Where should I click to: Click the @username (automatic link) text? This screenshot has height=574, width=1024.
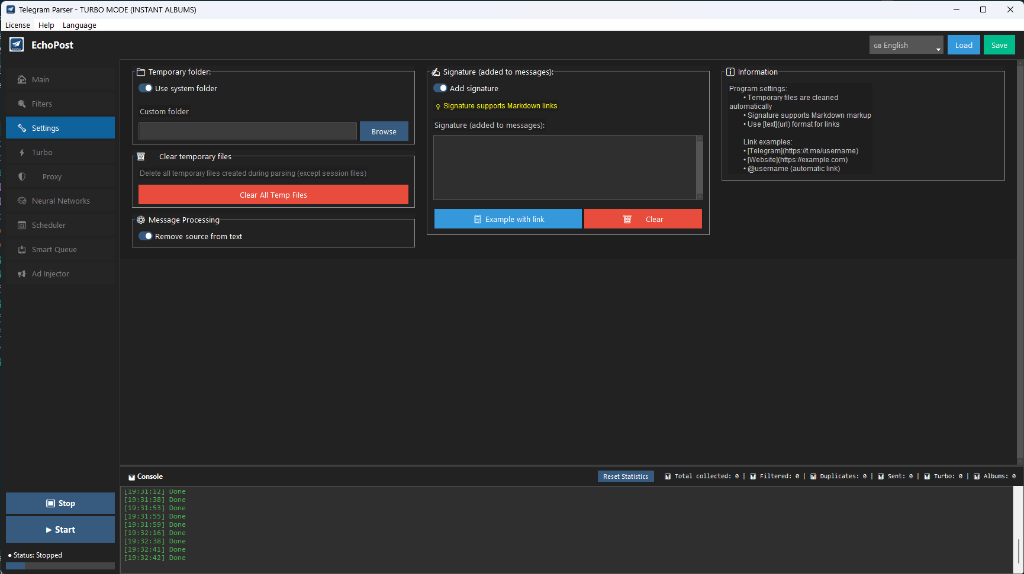[793, 168]
